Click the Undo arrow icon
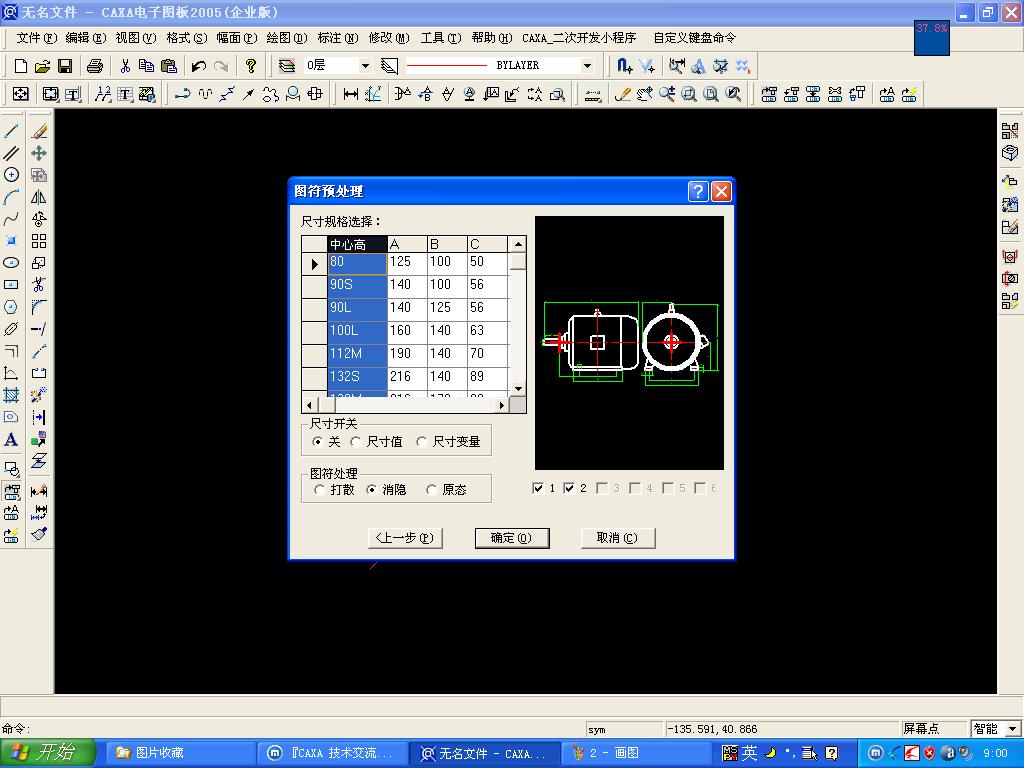Screen dimensions: 1024x768 pos(199,65)
